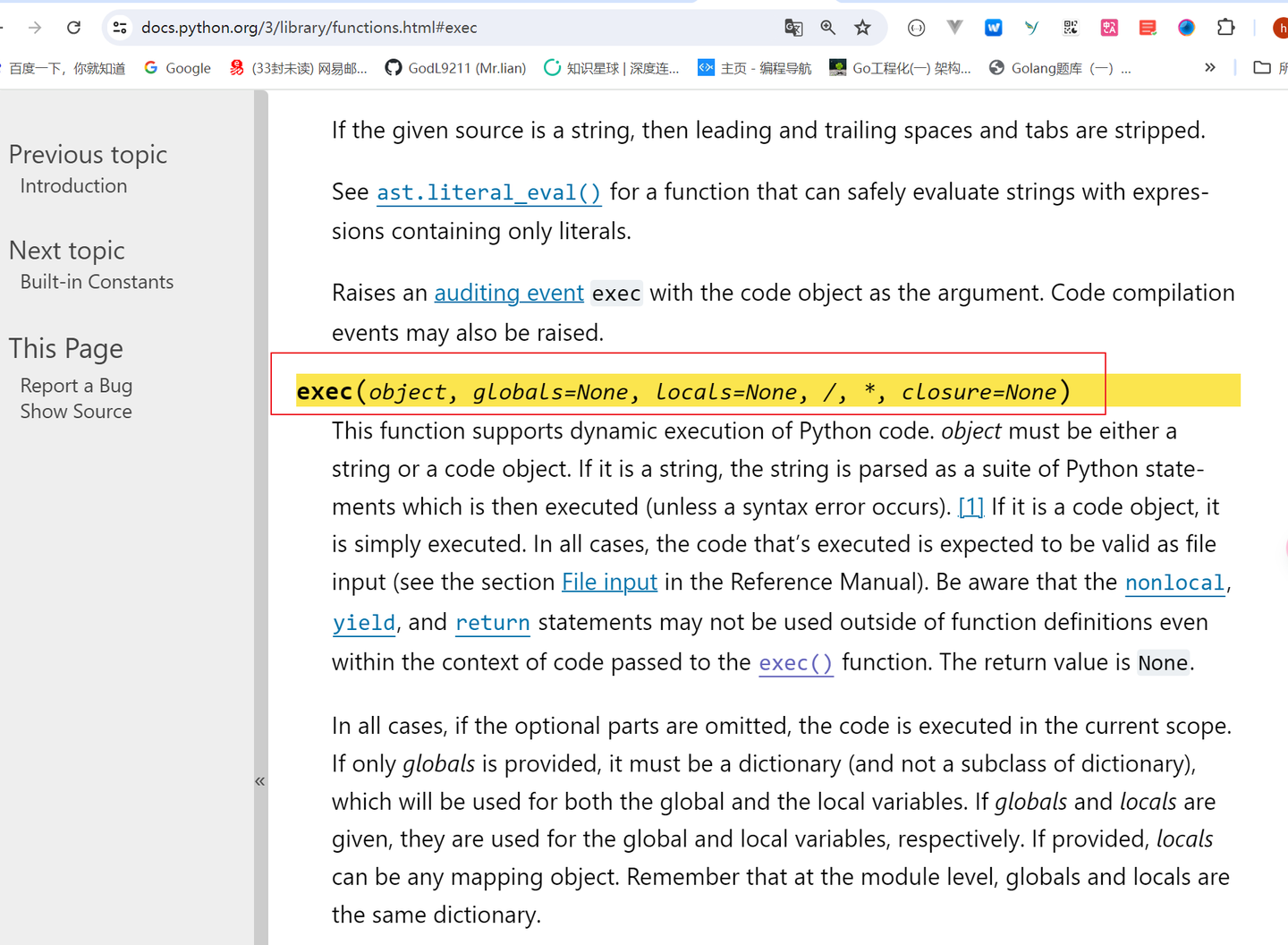
Task: Expand hidden bookmarks with the » chevron
Action: [1209, 67]
